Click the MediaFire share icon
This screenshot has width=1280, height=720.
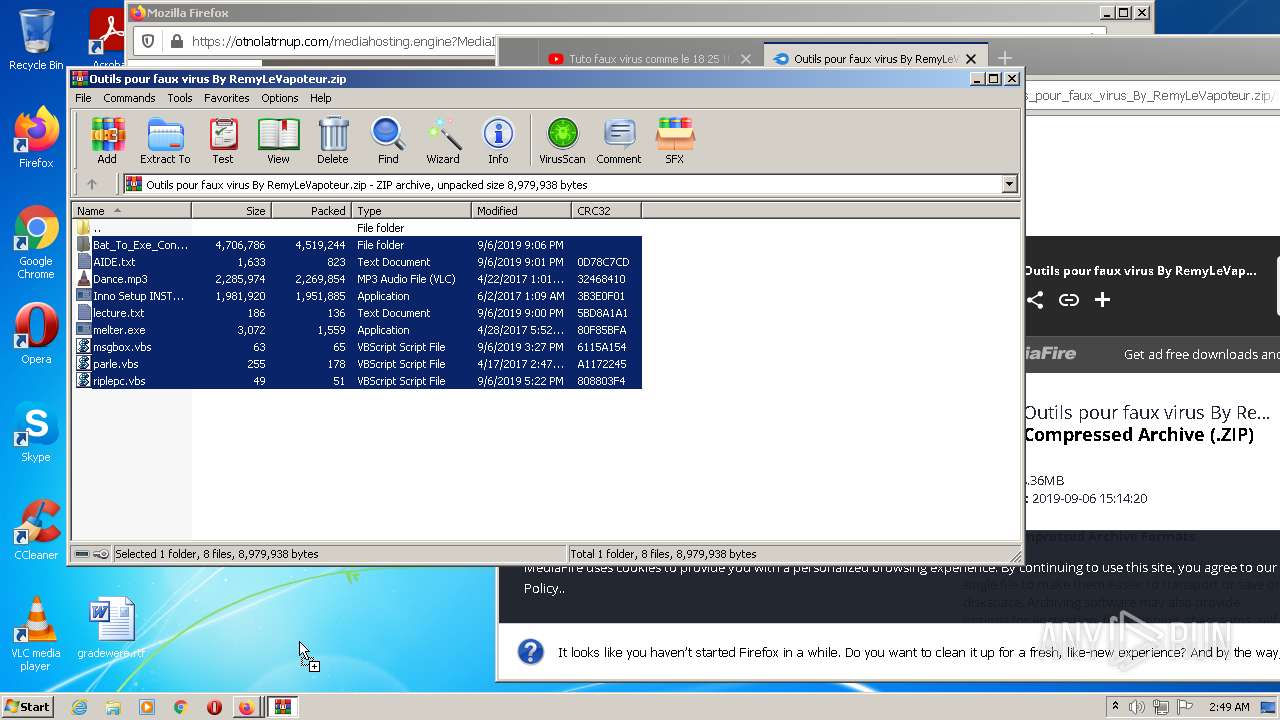pos(1035,300)
